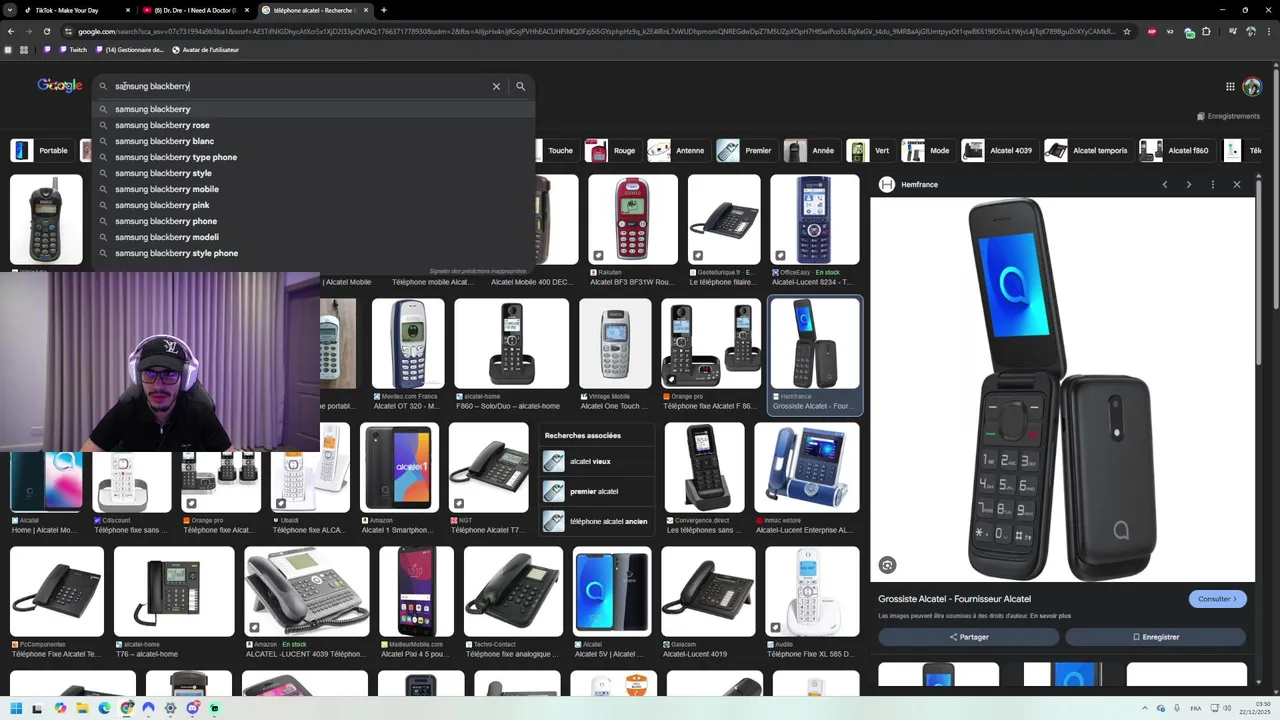Switch to the Dr. Dre YouTube tab
This screenshot has width=1280, height=720.
click(x=195, y=10)
